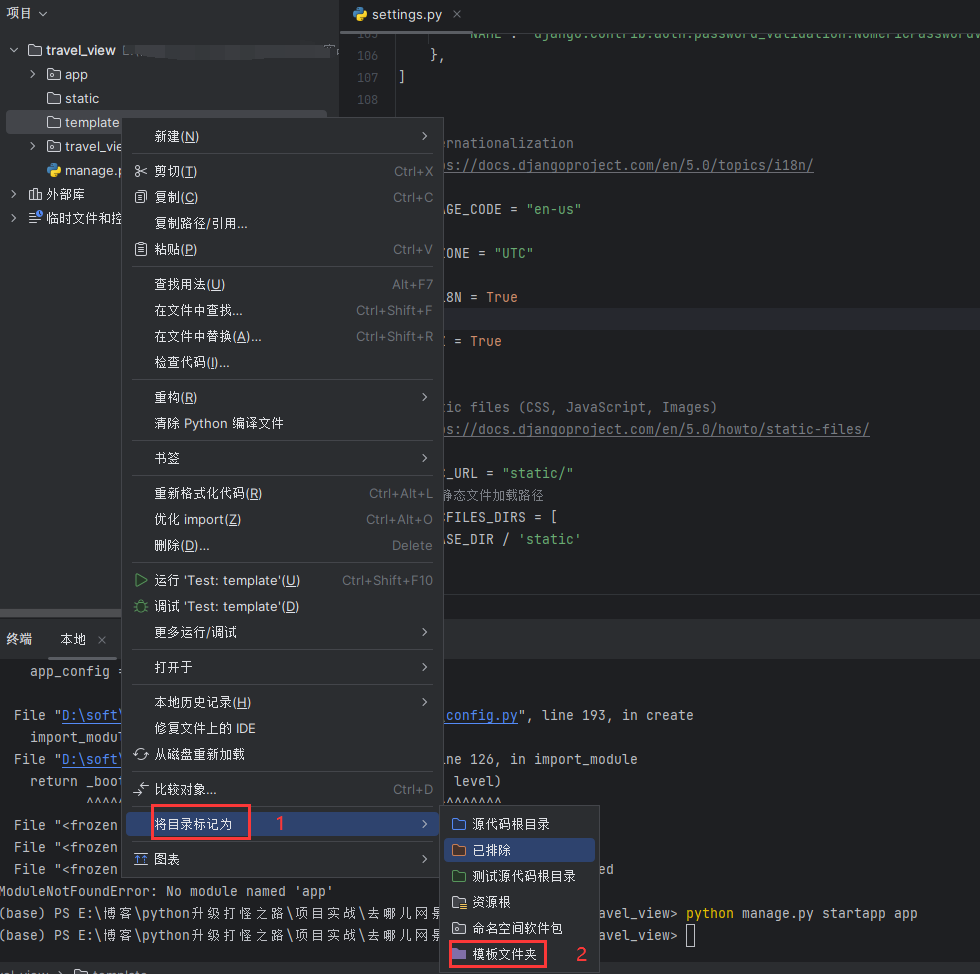Choose 清除 Python 编译文件 entry
Screen dimensions: 980x974
tap(282, 423)
